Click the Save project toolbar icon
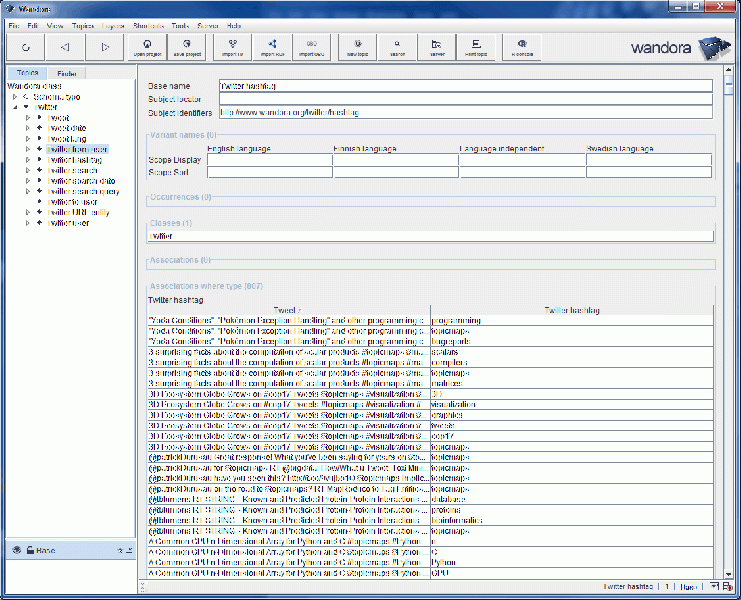The width and height of the screenshot is (741, 600). 186,47
